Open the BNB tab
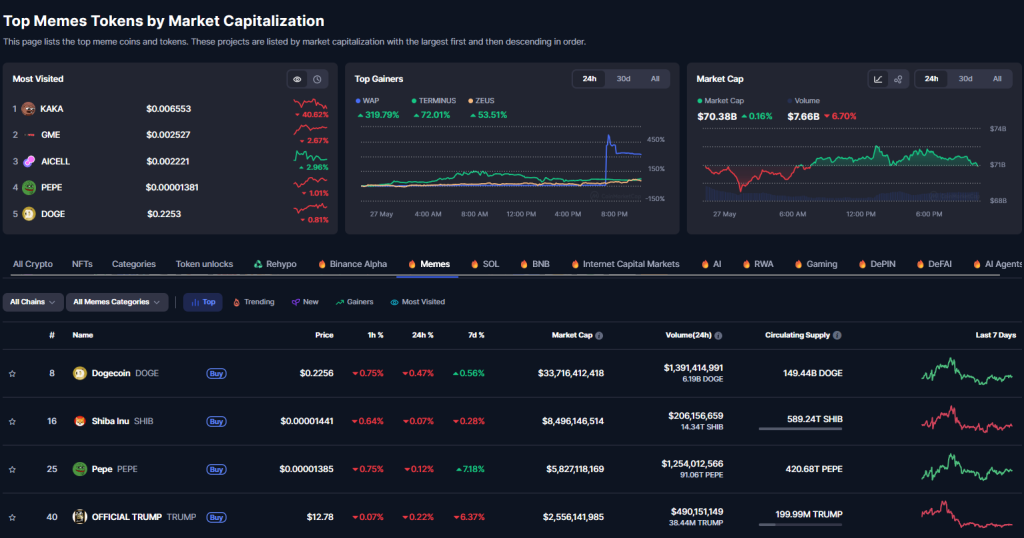Viewport: 1024px width, 538px height. [x=535, y=264]
